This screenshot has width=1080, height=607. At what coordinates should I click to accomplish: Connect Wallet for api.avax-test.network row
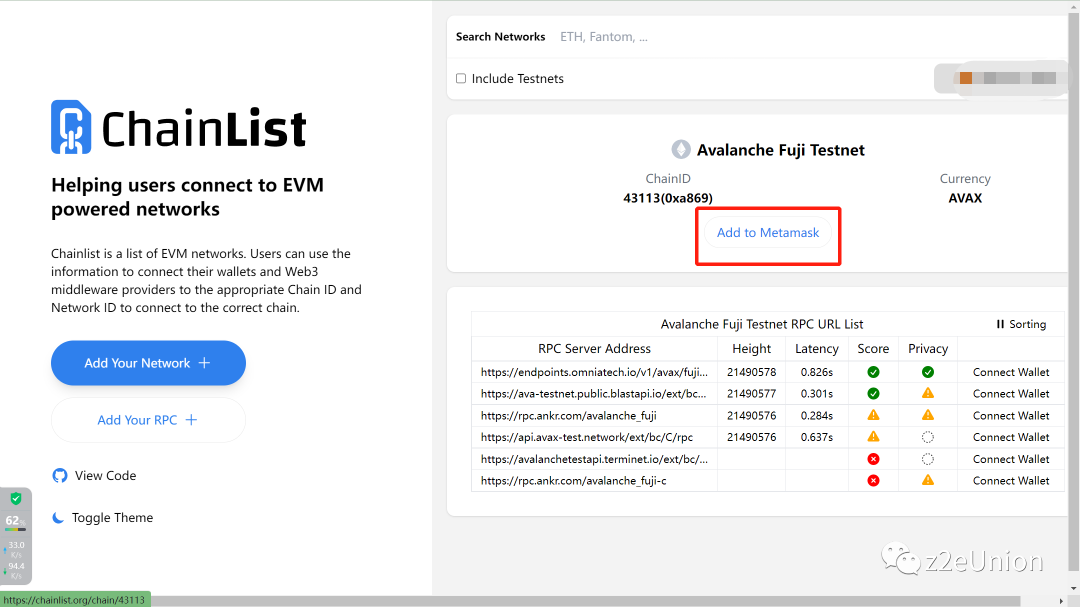pos(1011,437)
